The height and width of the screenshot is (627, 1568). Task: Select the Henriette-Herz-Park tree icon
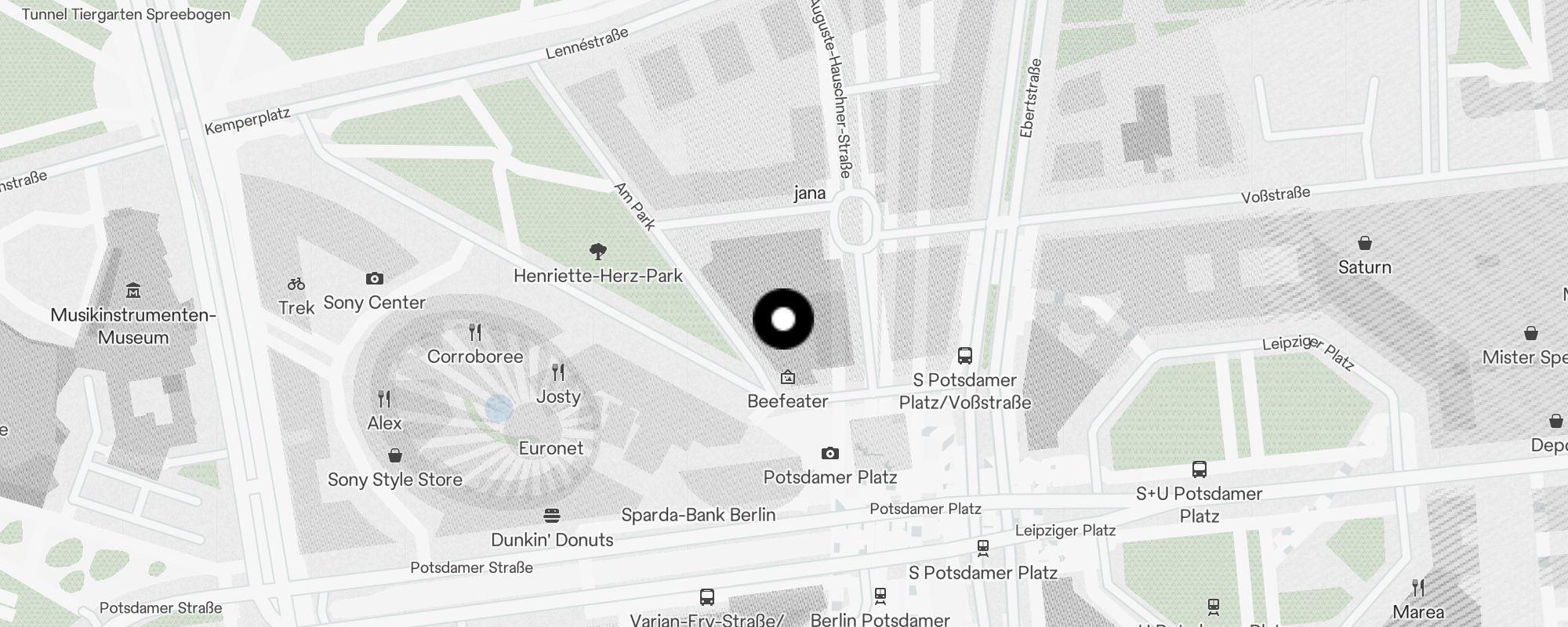(x=598, y=252)
